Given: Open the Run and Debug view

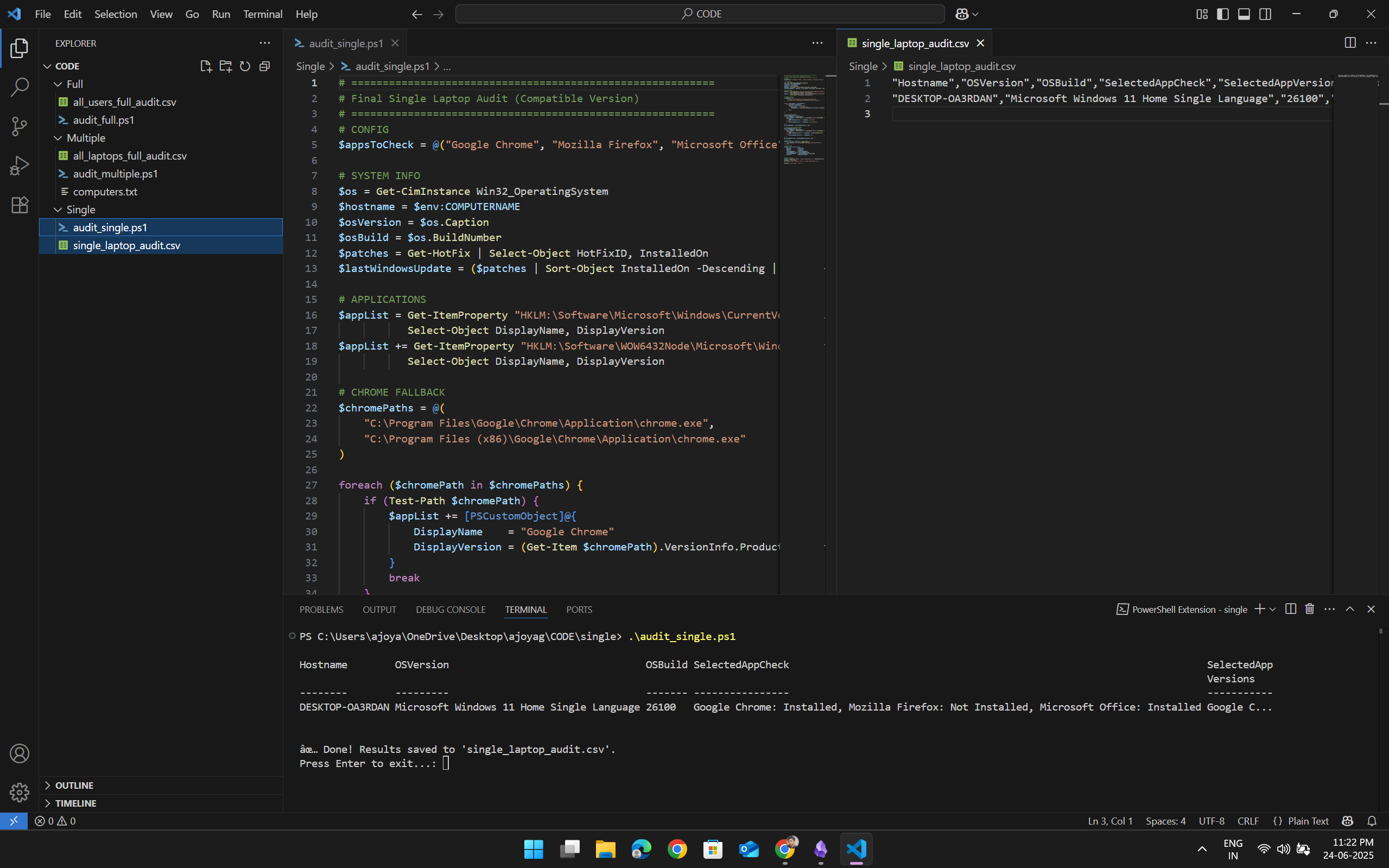Looking at the screenshot, I should coord(20,165).
